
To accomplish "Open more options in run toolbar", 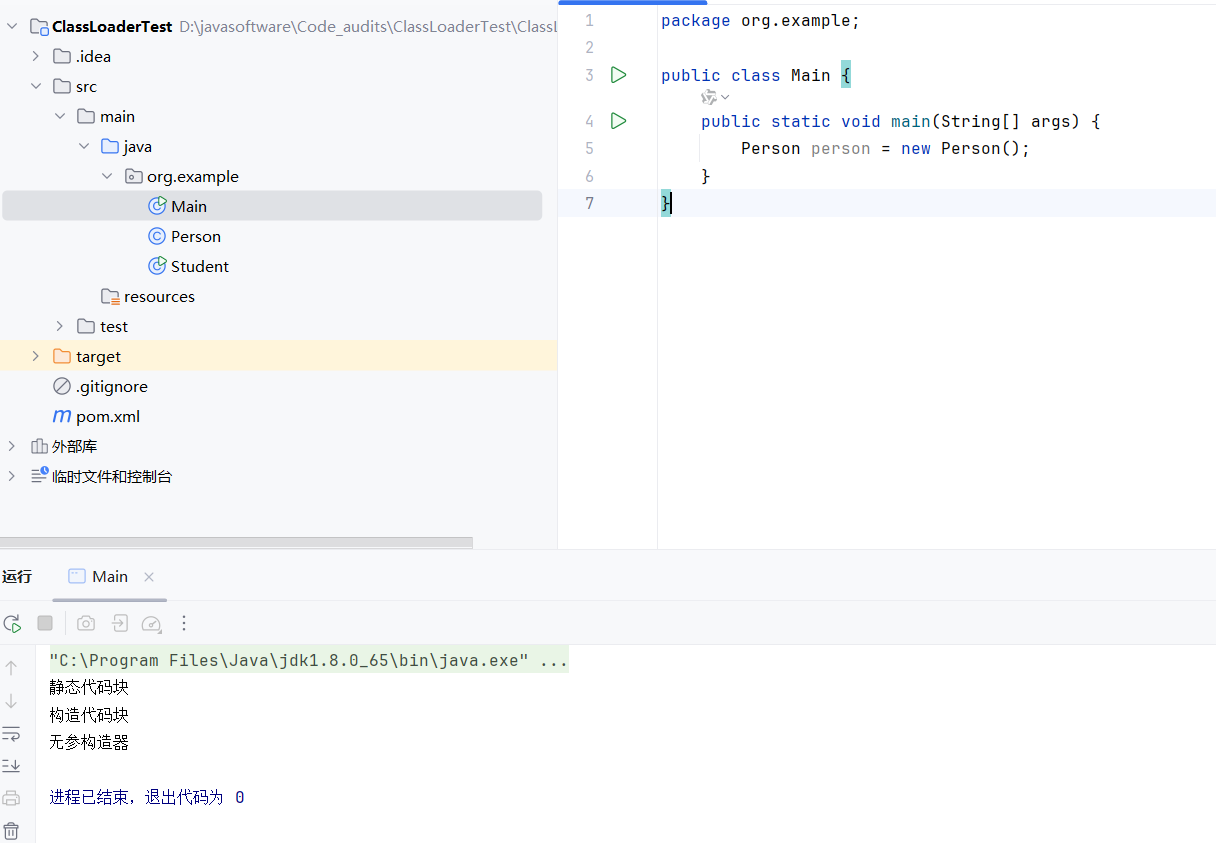I will (x=184, y=623).
